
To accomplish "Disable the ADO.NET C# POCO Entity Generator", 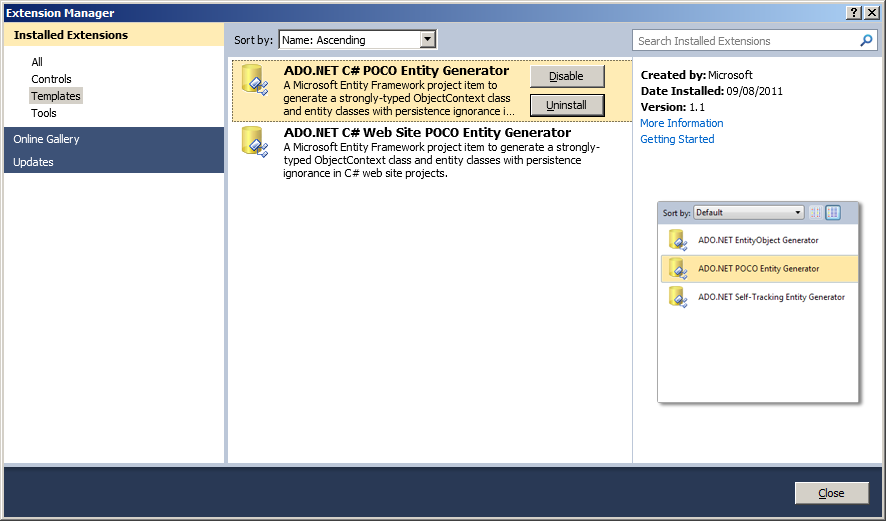I will point(566,77).
